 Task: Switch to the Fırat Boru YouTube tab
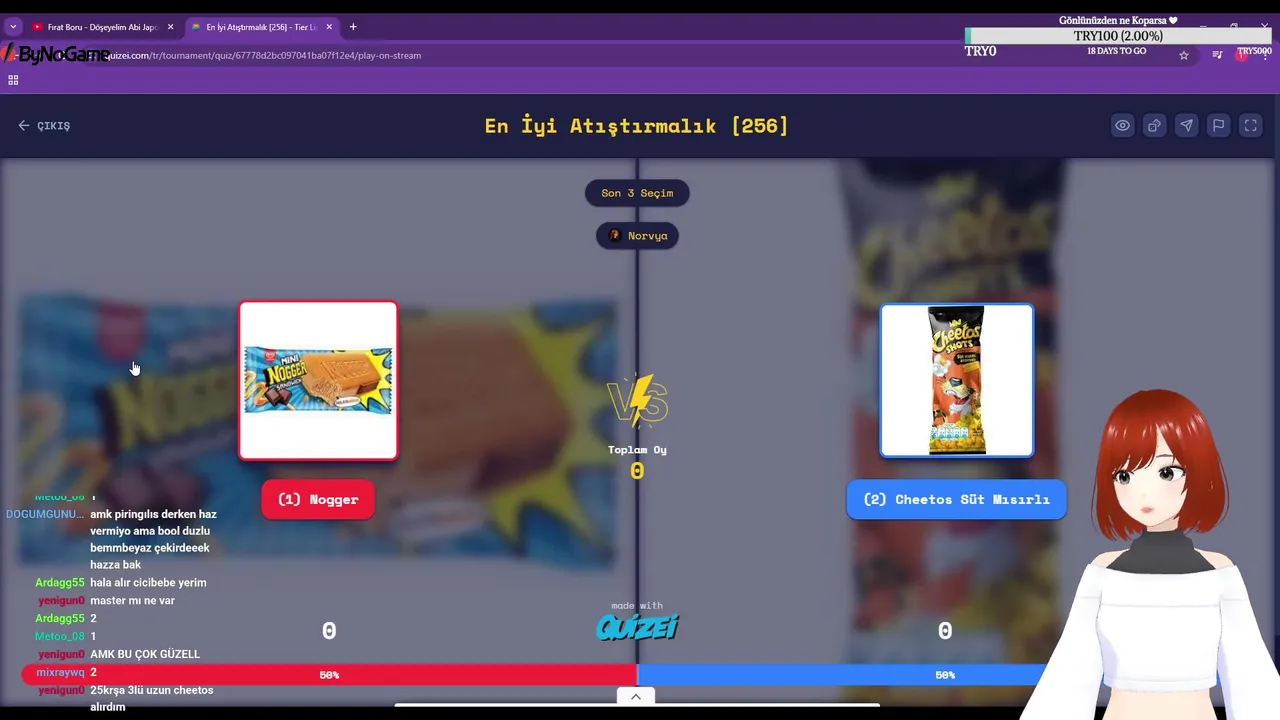click(100, 27)
